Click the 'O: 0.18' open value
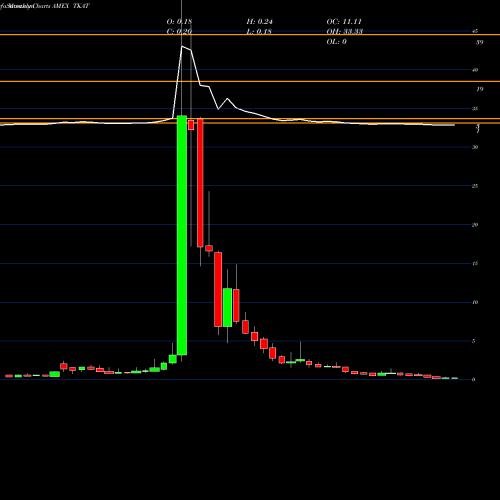This screenshot has width=500, height=500. click(x=179, y=22)
